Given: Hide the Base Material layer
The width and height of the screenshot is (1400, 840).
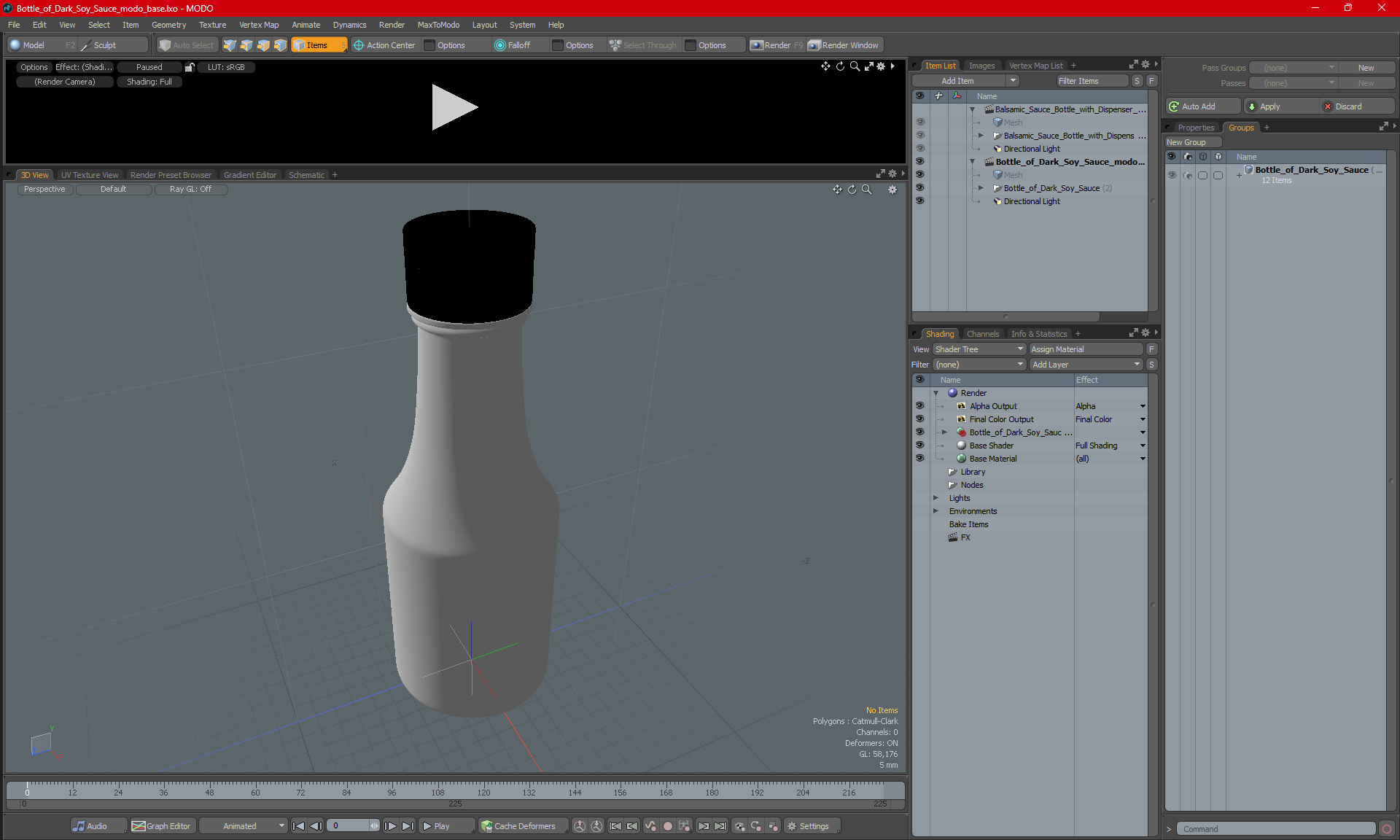Looking at the screenshot, I should click(x=919, y=459).
